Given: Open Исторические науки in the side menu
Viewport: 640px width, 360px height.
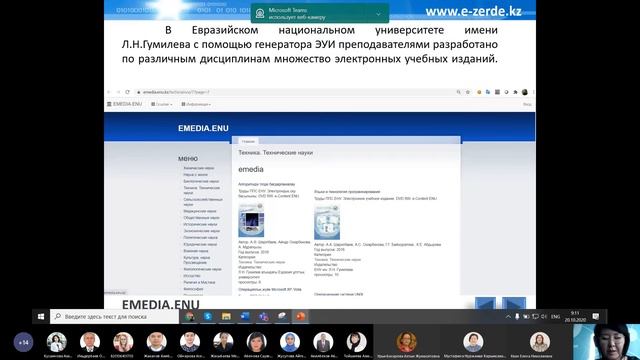Looking at the screenshot, I should [x=200, y=224].
